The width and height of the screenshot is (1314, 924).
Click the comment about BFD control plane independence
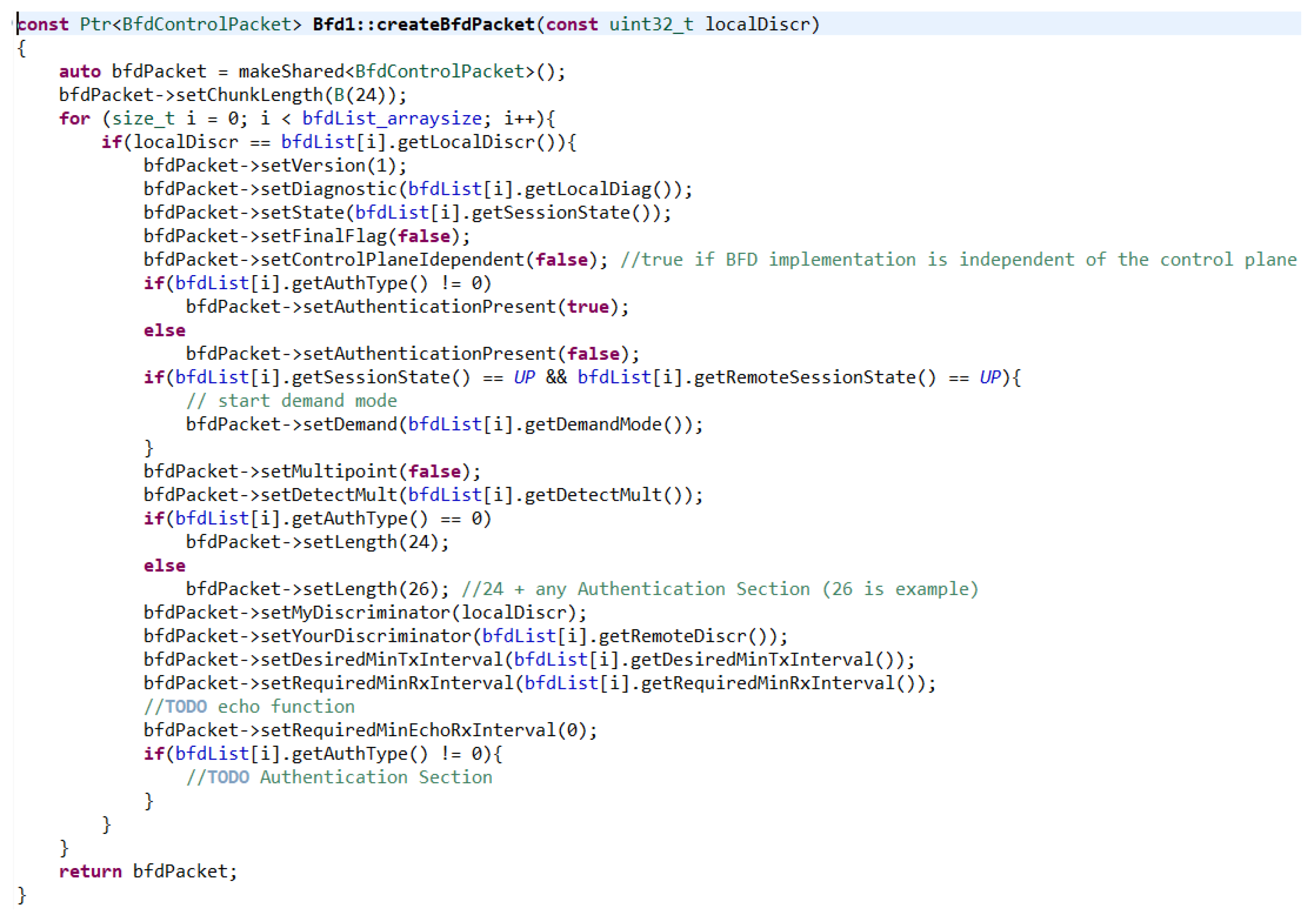958,259
